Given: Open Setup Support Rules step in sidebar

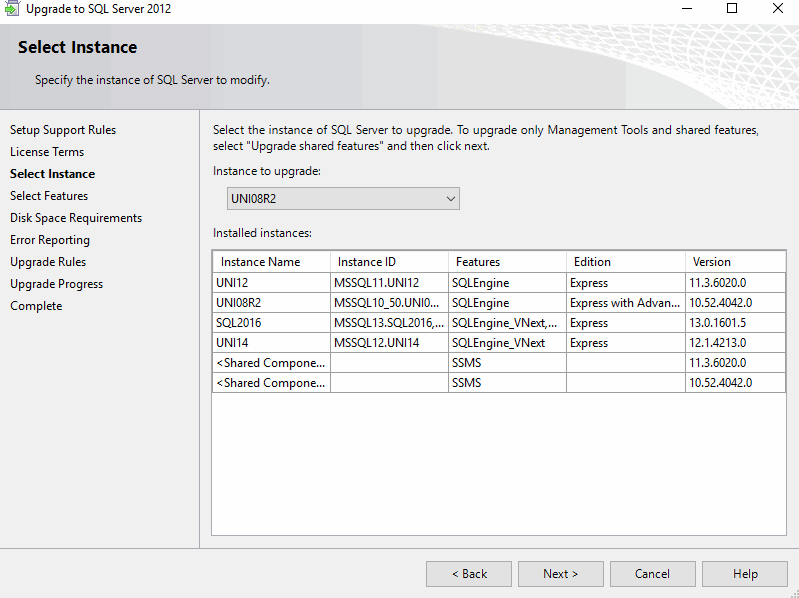Looking at the screenshot, I should click(63, 130).
